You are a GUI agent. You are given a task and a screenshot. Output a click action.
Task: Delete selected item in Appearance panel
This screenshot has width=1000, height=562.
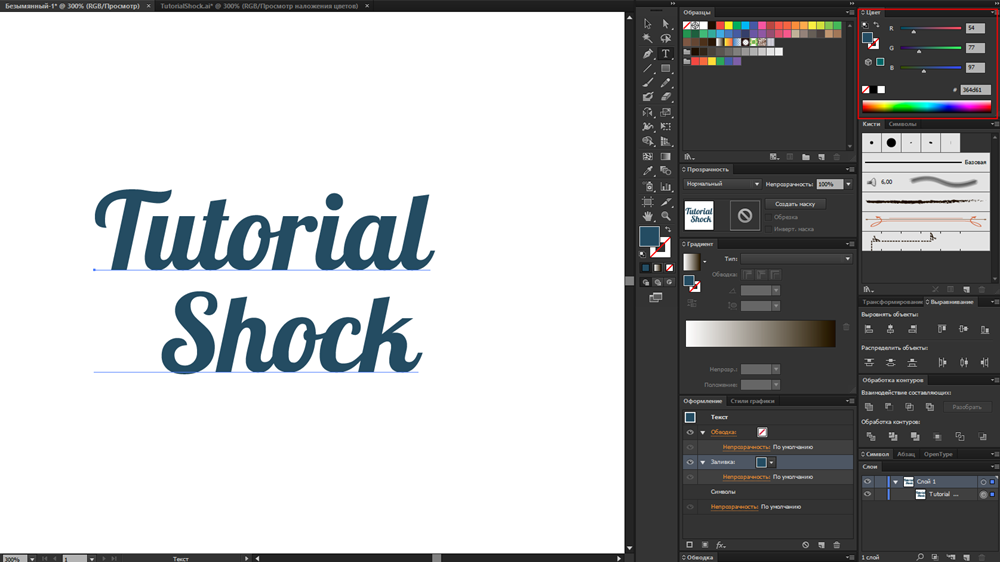pyautogui.click(x=837, y=545)
